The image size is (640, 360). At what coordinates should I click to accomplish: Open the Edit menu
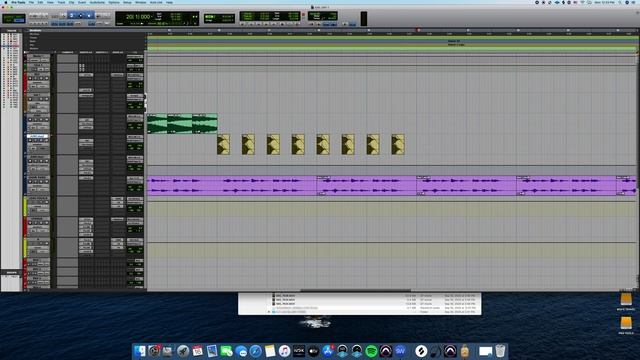[x=40, y=2]
